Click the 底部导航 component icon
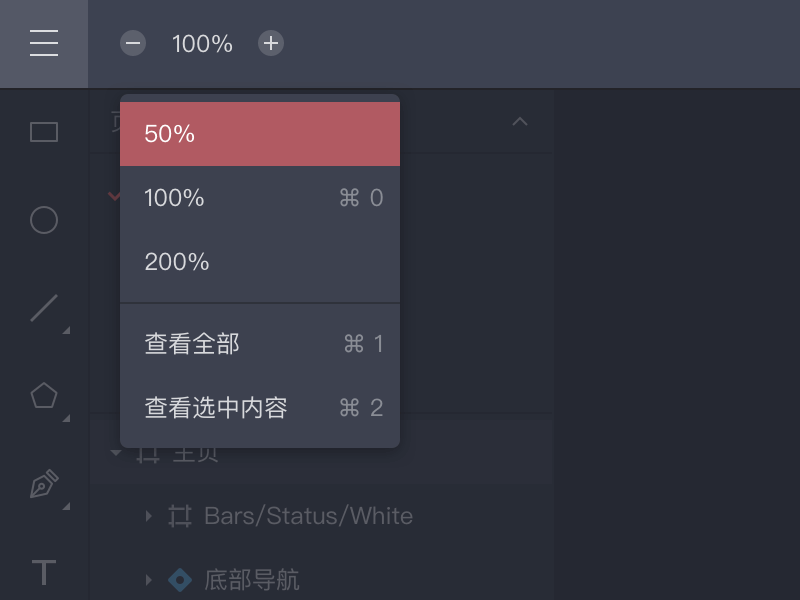 tap(180, 580)
